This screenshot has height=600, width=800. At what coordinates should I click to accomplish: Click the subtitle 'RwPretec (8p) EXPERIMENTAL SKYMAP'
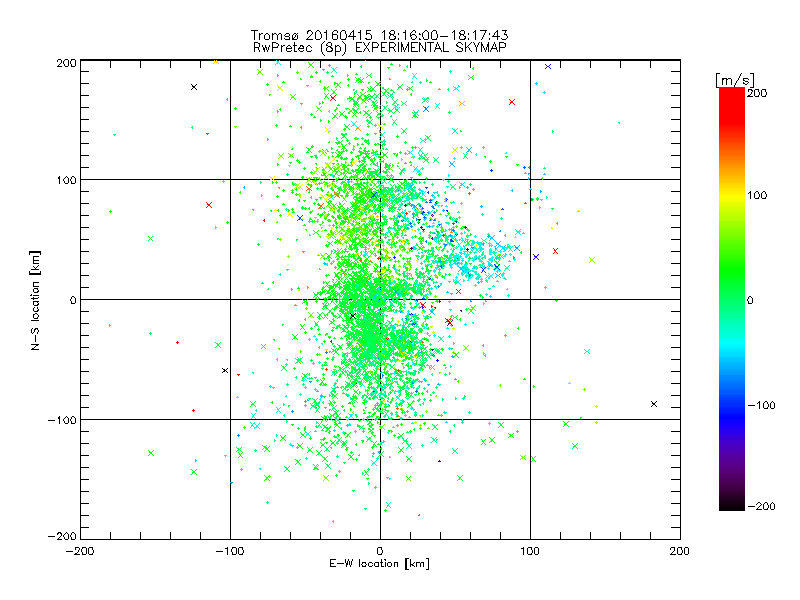(x=380, y=48)
